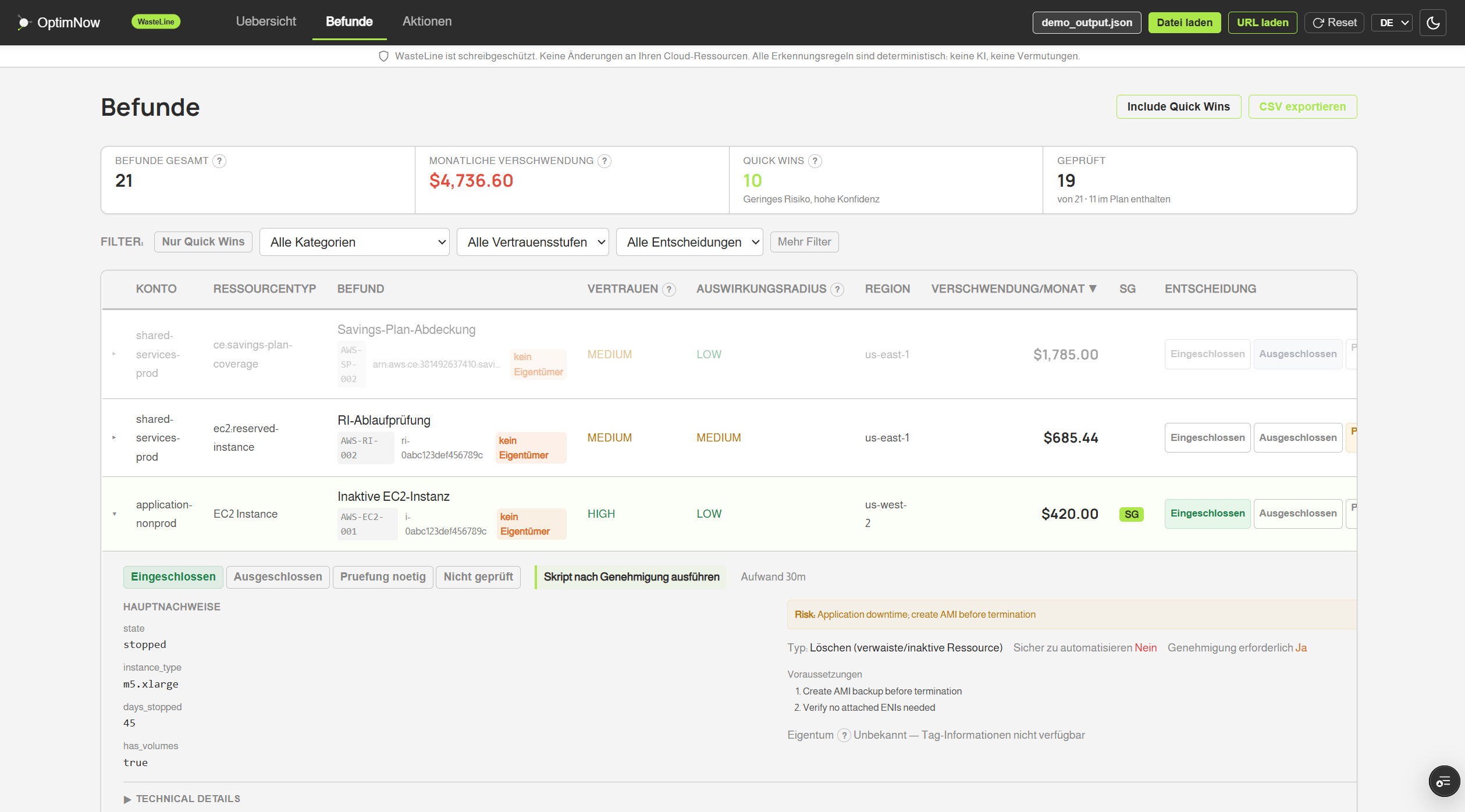The width and height of the screenshot is (1465, 812).
Task: Click CSV exportieren button
Action: point(1302,107)
